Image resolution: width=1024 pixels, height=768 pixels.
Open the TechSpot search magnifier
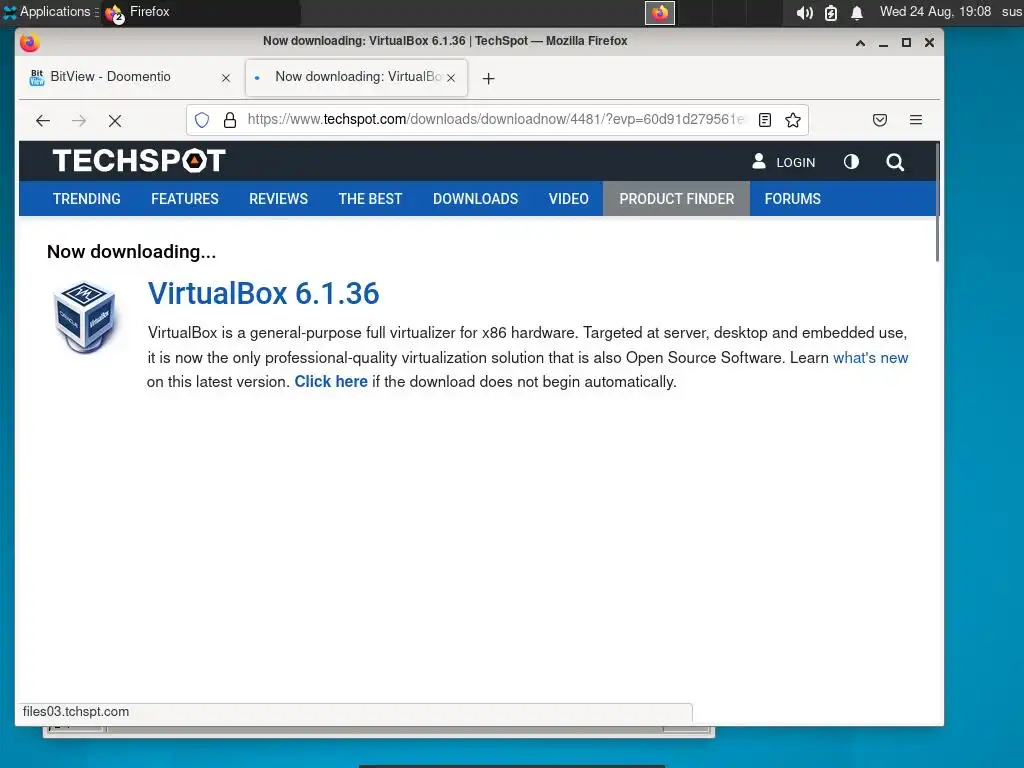pos(895,162)
